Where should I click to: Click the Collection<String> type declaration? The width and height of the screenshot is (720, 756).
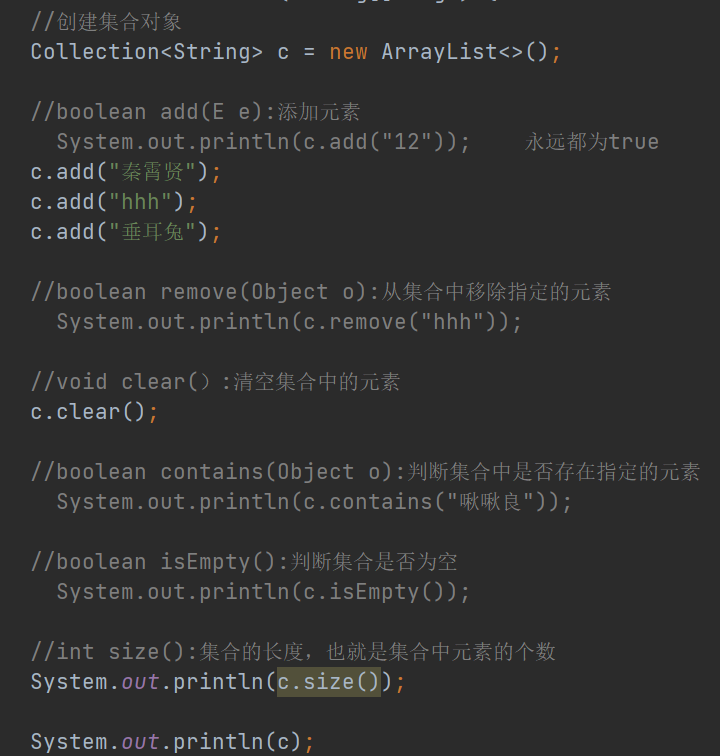tap(147, 52)
